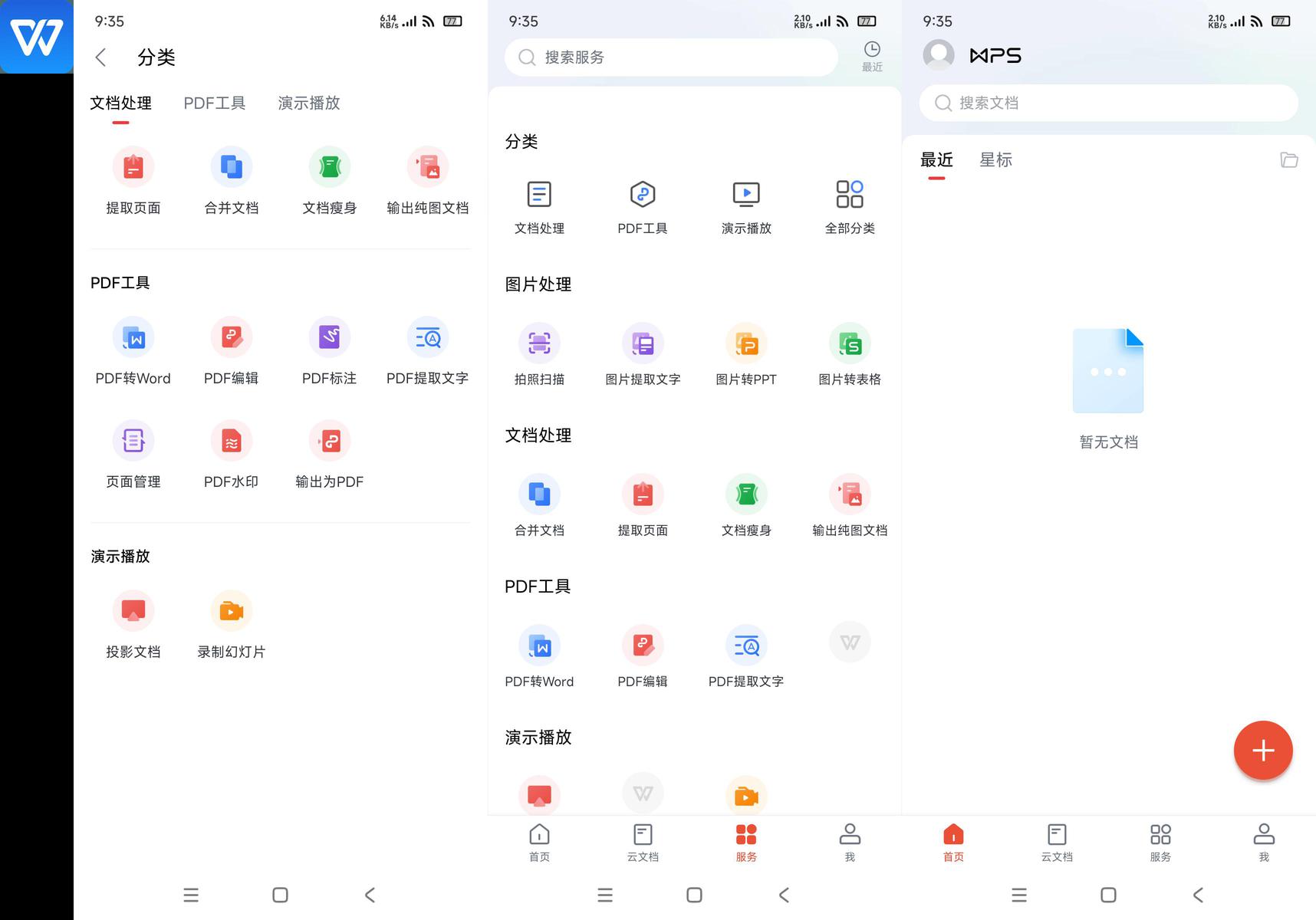The image size is (1316, 920).
Task: Switch to the 文档处理 tab in 分类
Action: point(120,103)
